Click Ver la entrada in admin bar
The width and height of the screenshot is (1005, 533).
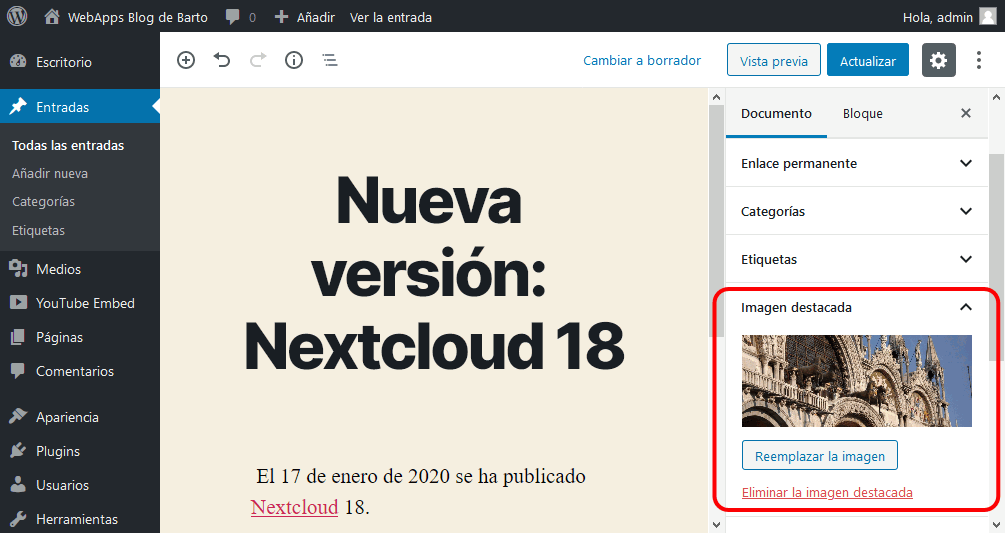point(391,17)
